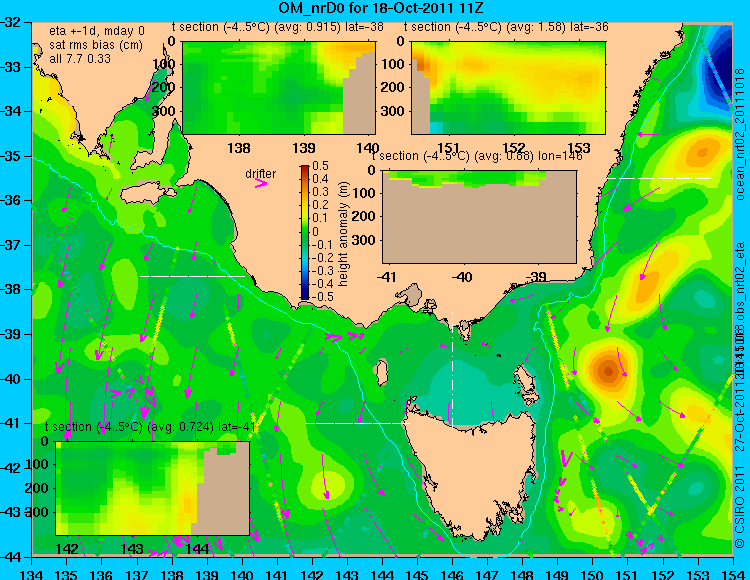Click the plot title "OM_nrD0 for 18-Oct-2011 11Z"
Image resolution: width=750 pixels, height=580 pixels.
(381, 8)
